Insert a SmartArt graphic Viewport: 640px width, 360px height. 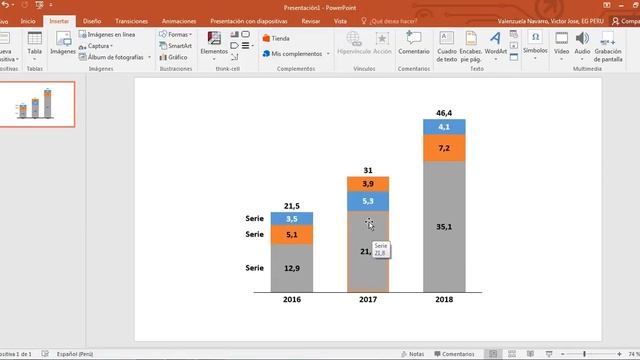click(x=176, y=46)
